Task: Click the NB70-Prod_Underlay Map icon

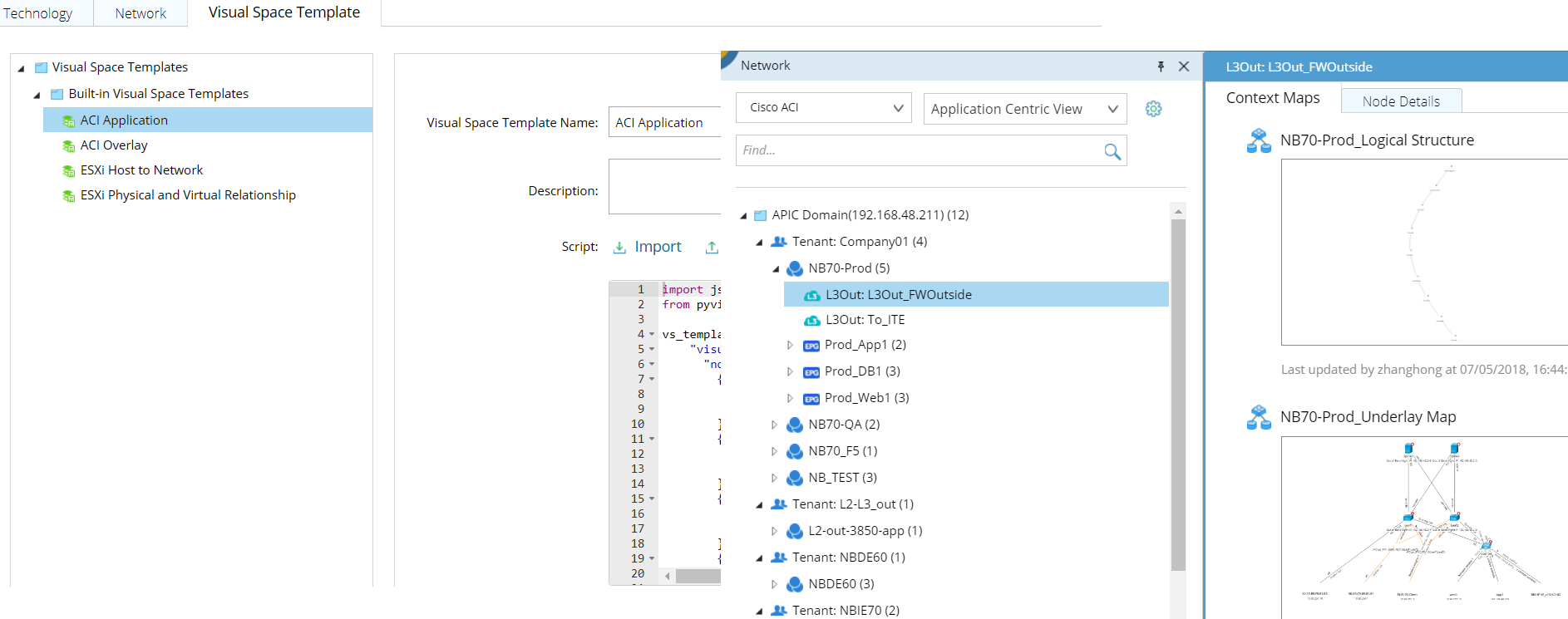Action: [x=1259, y=417]
